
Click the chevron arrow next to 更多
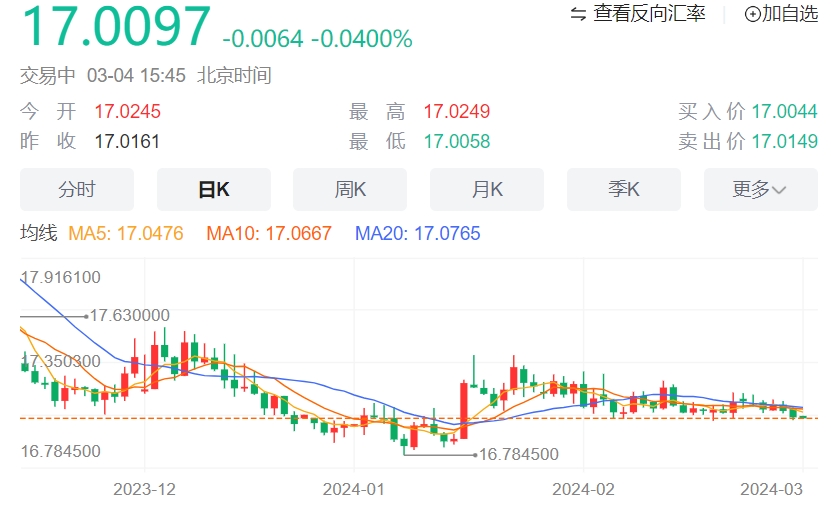tap(779, 190)
